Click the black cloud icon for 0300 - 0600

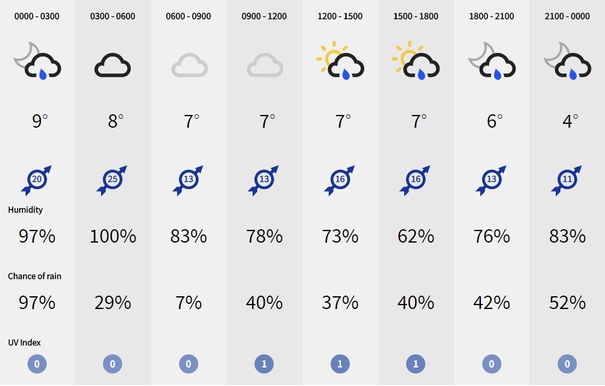[113, 65]
